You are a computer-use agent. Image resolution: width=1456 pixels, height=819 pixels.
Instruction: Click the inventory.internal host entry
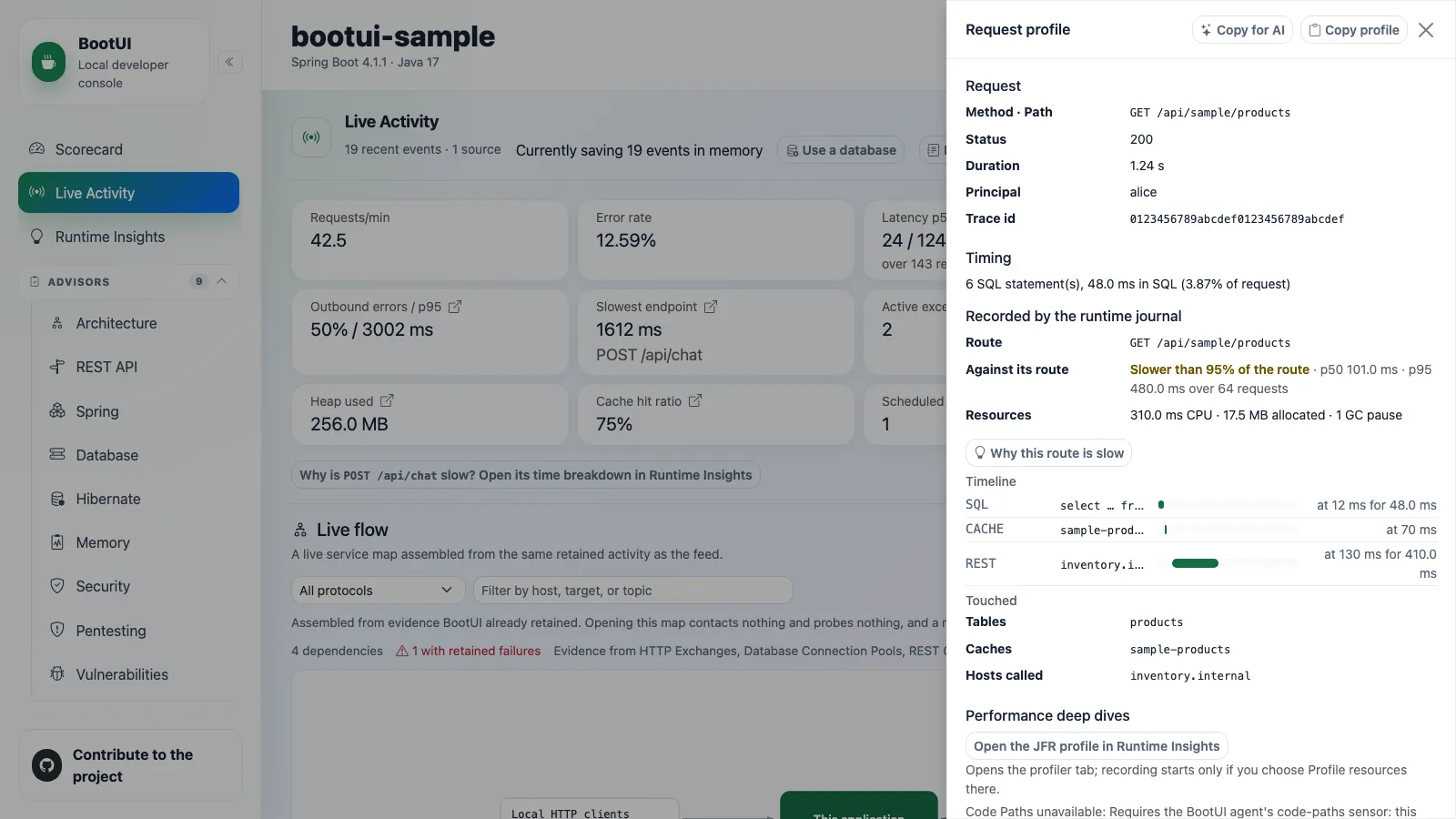tap(1190, 676)
